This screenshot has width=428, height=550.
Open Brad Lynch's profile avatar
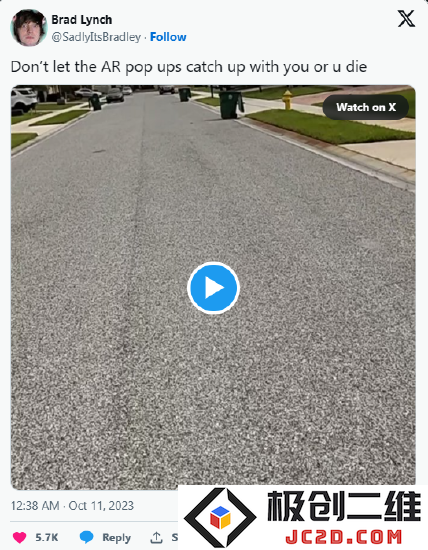pos(29,28)
